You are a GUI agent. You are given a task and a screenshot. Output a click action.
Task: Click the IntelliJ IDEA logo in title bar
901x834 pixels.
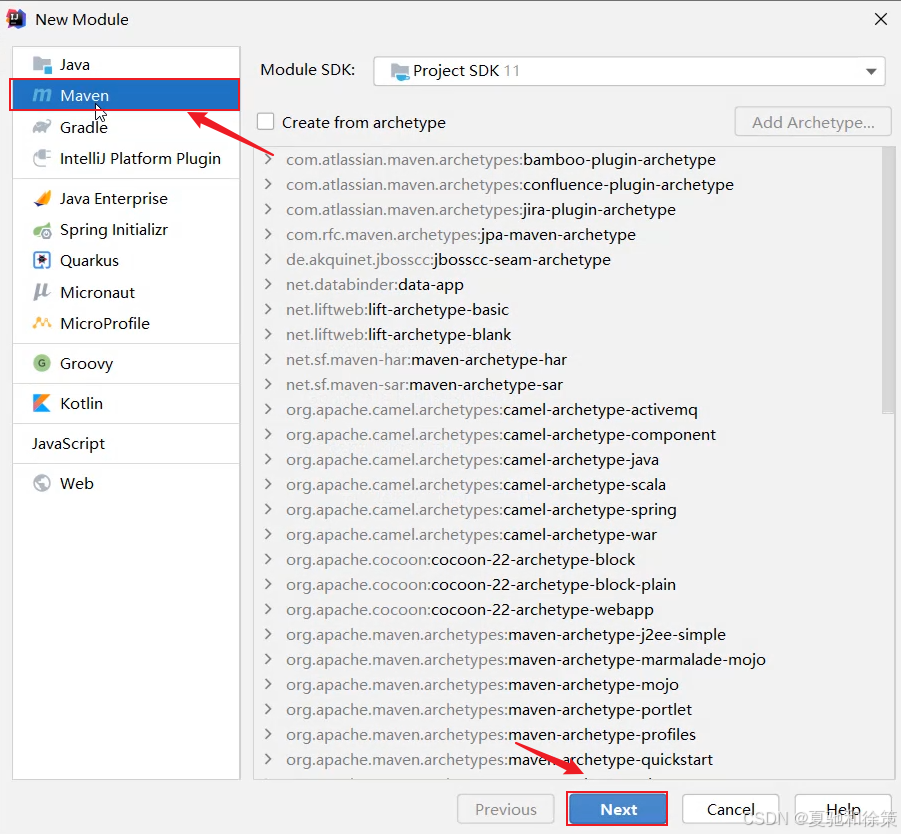coord(16,19)
